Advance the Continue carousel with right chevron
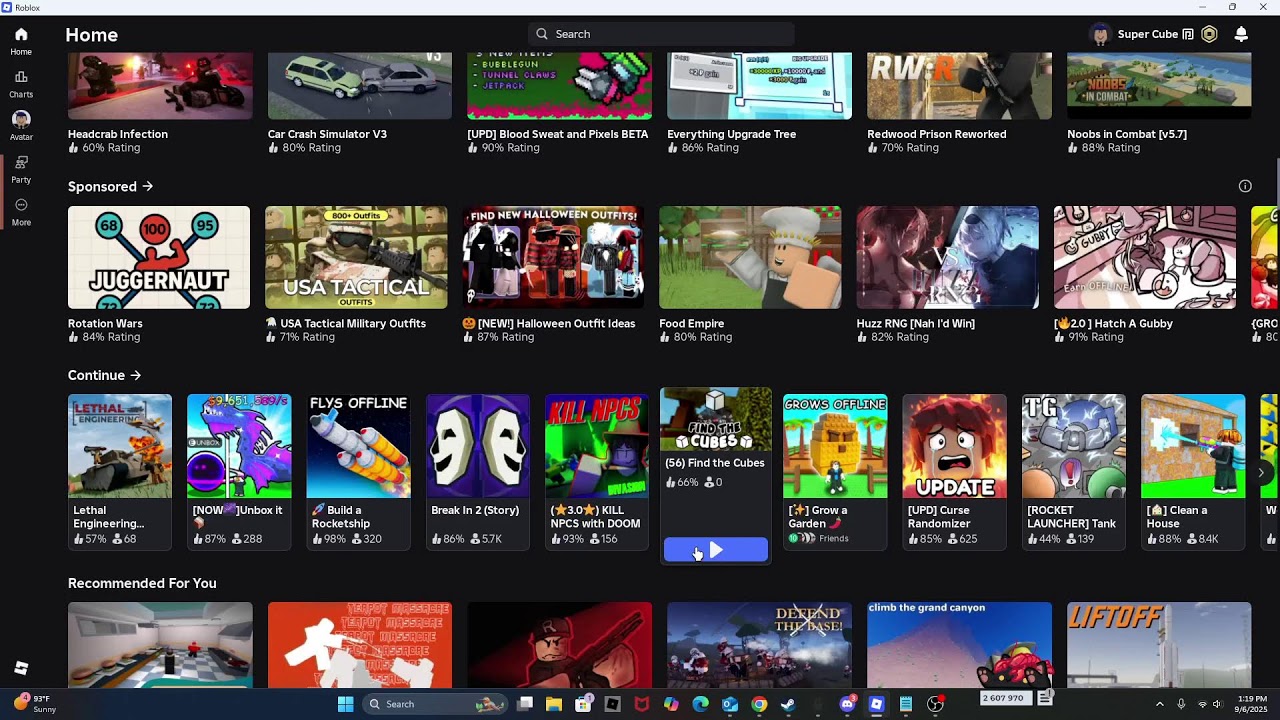This screenshot has height=720, width=1280. click(x=1261, y=472)
